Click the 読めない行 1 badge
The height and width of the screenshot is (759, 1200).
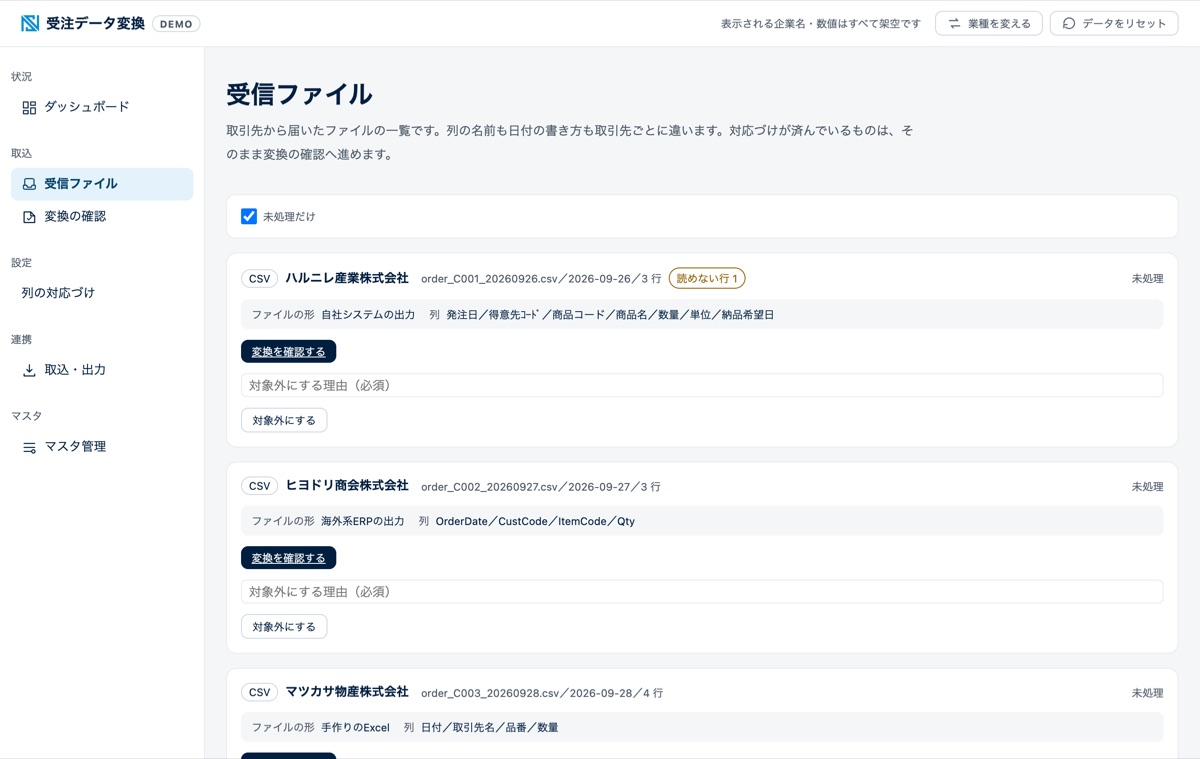pyautogui.click(x=707, y=279)
